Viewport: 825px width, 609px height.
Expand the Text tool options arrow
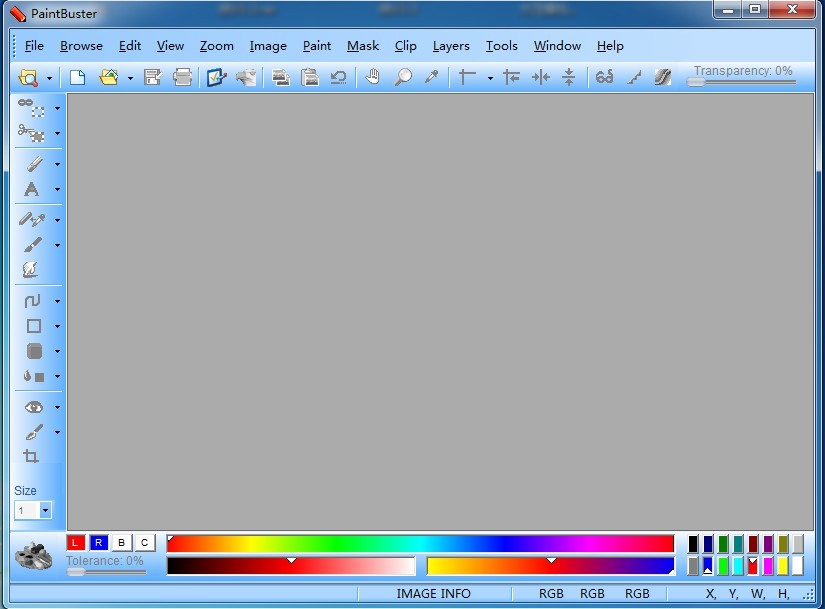[x=57, y=190]
